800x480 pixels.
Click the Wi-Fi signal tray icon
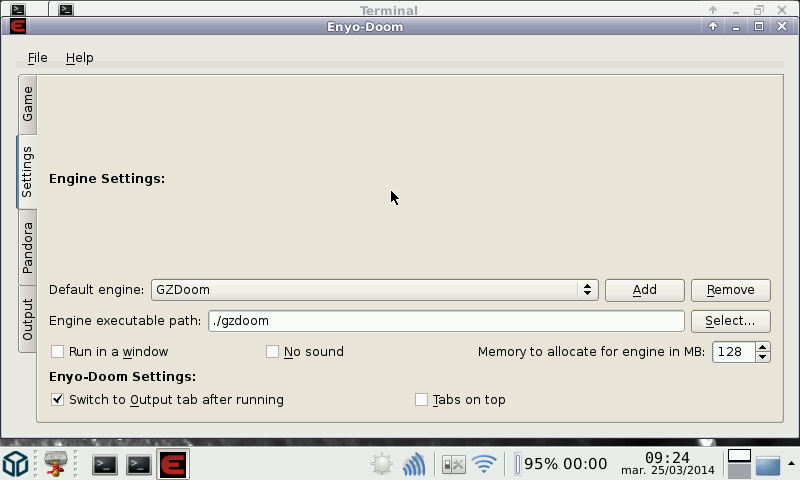tap(485, 464)
